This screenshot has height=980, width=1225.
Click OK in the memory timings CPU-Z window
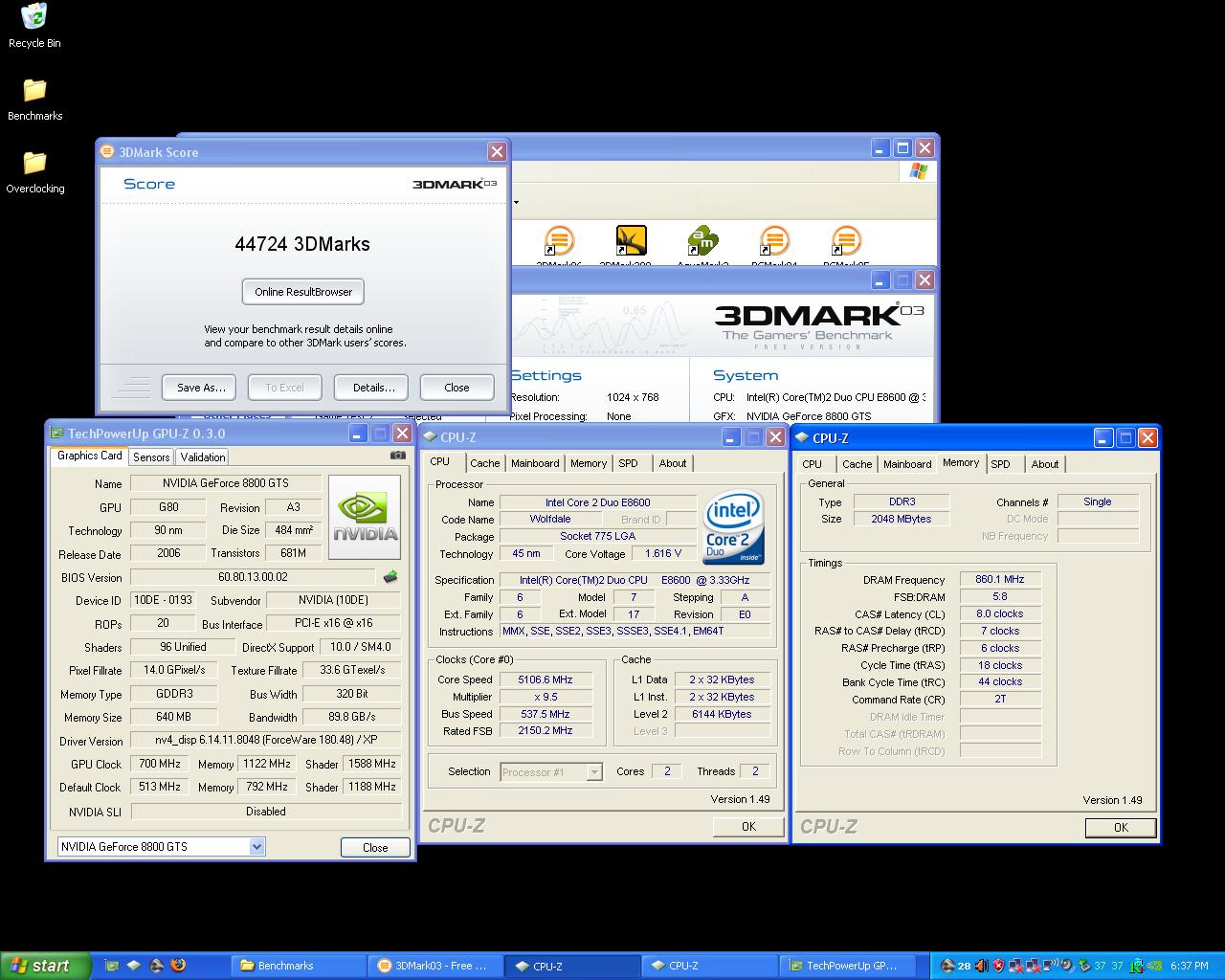1121,828
